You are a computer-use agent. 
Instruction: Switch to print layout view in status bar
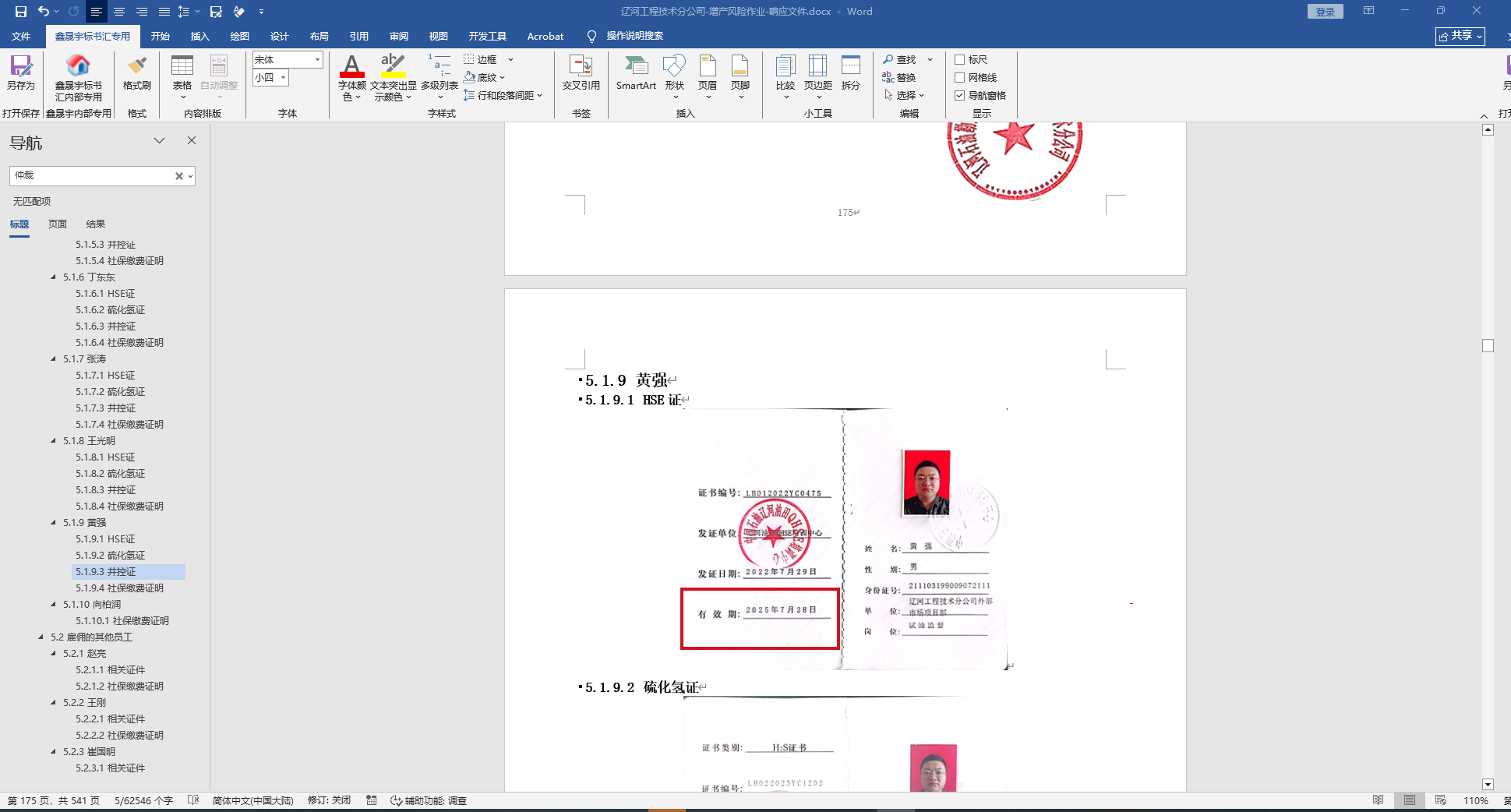pyautogui.click(x=1410, y=800)
